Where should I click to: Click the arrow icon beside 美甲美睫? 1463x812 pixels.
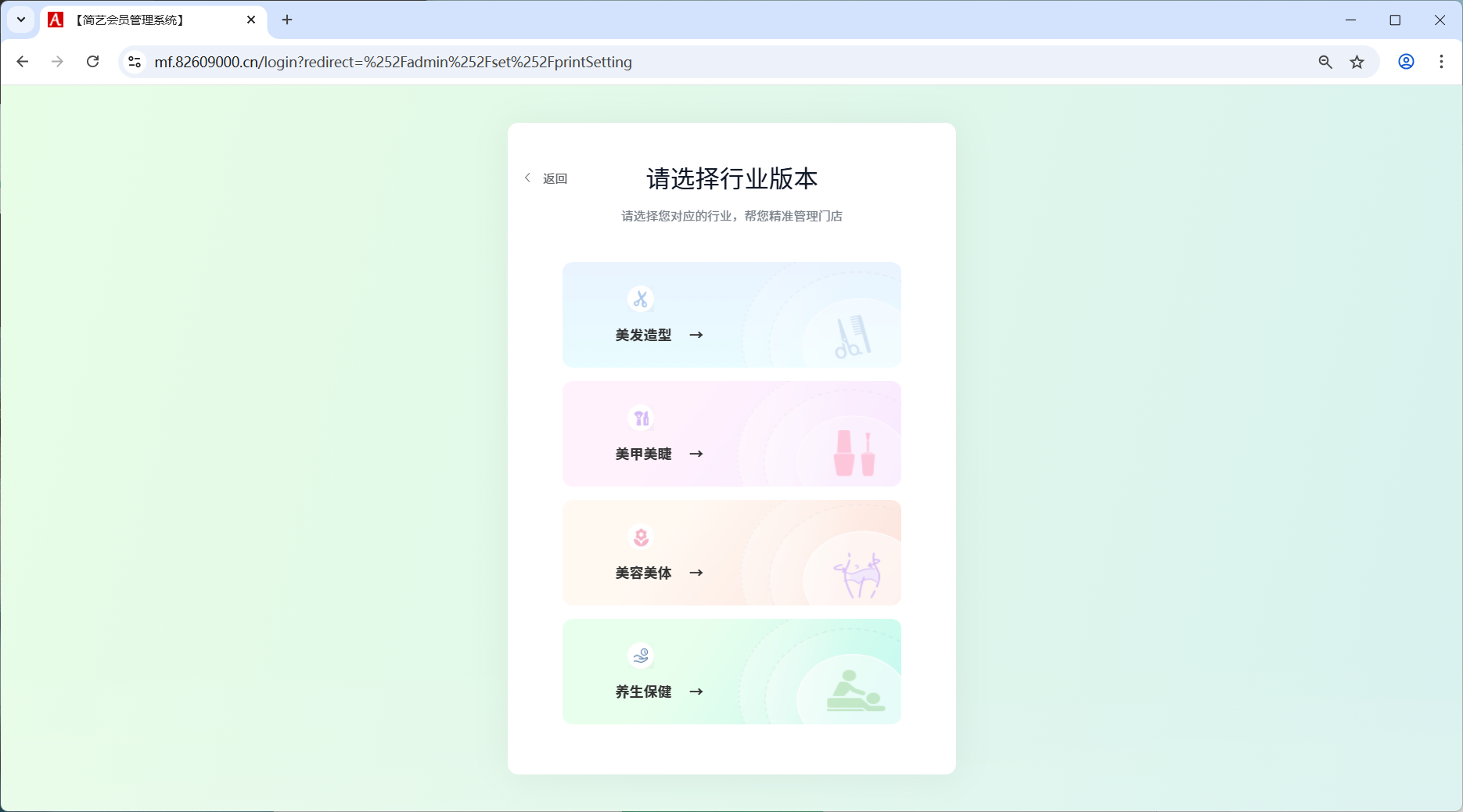(696, 454)
